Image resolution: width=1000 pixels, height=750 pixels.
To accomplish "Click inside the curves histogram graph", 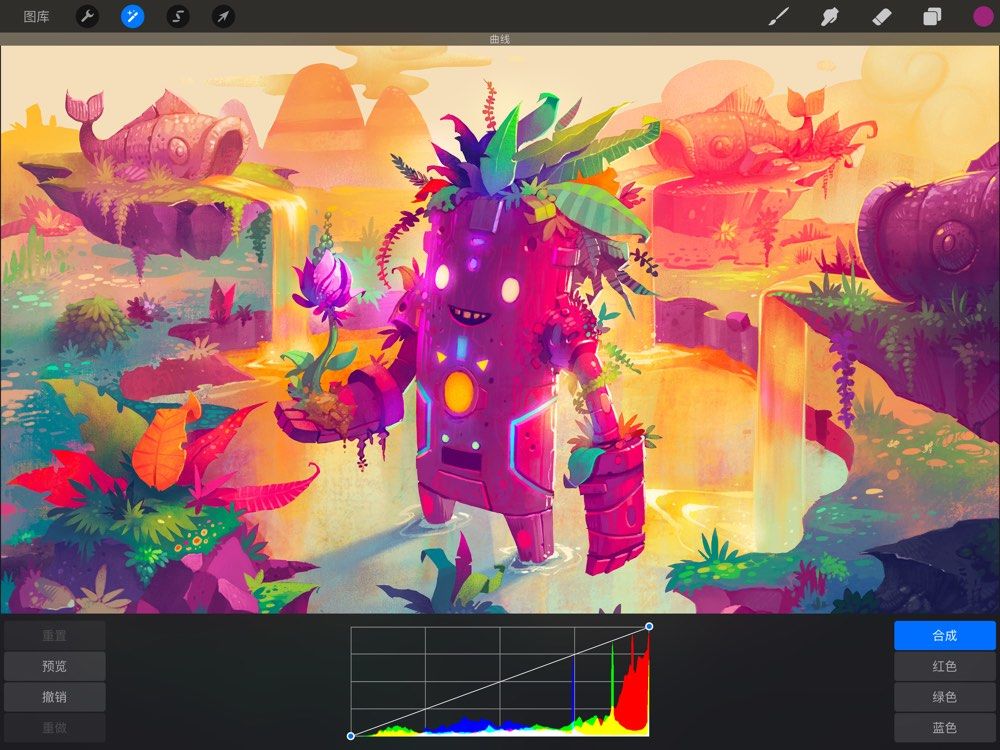I will tap(500, 681).
